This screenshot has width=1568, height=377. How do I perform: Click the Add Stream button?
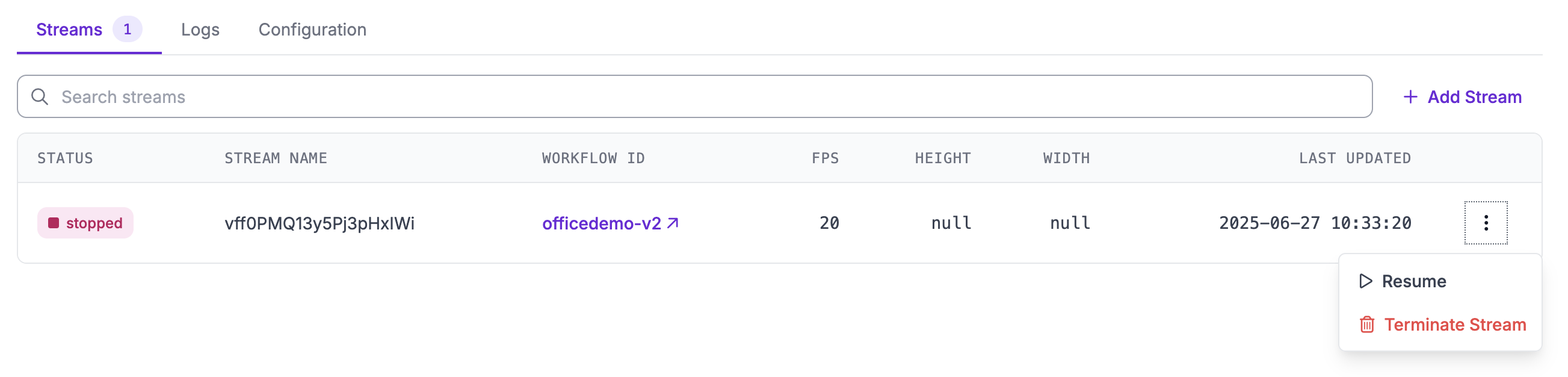pos(1474,97)
